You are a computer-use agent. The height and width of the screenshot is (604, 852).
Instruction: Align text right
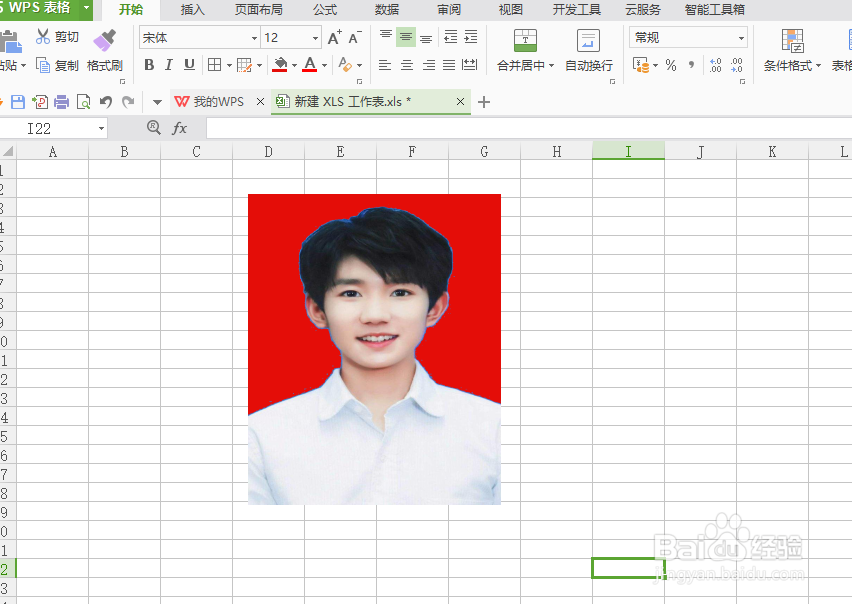[429, 65]
